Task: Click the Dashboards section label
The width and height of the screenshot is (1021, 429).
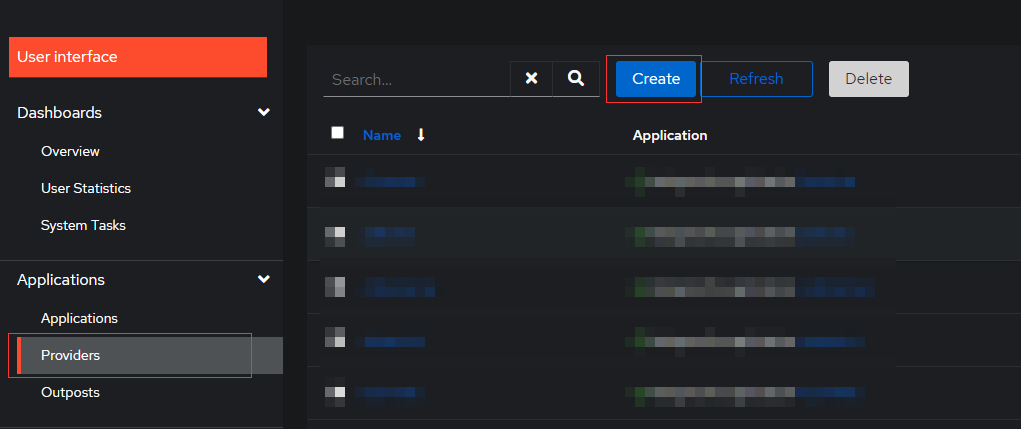Action: pyautogui.click(x=59, y=113)
